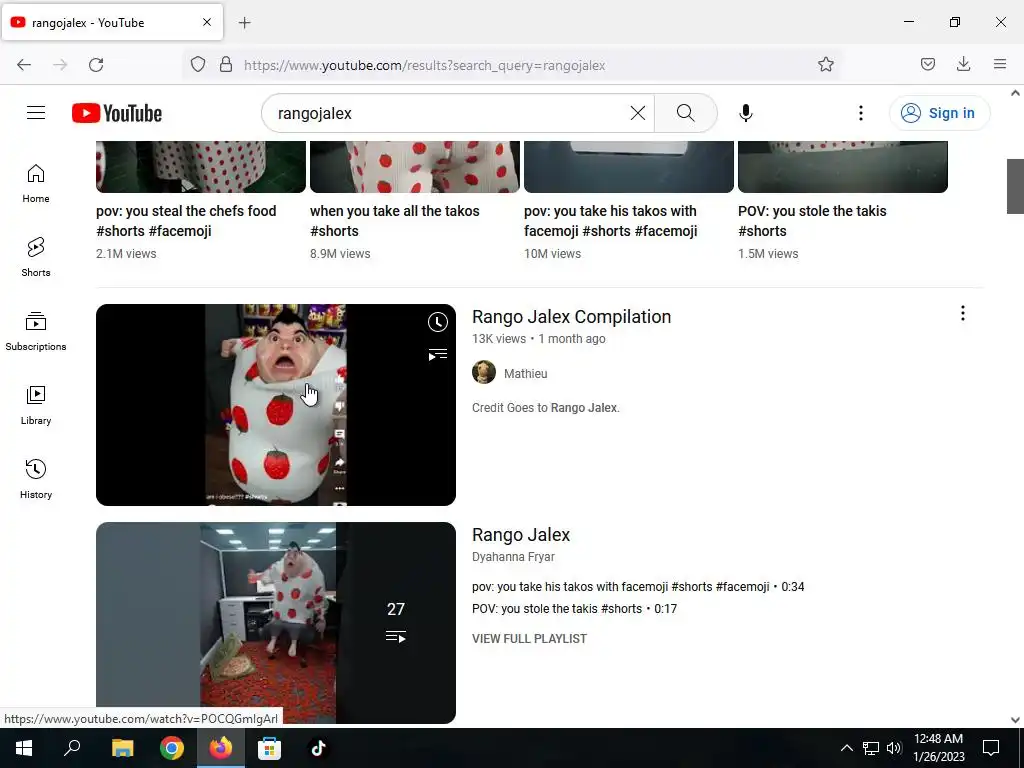Click VIEW FULL PLAYLIST

coord(530,639)
